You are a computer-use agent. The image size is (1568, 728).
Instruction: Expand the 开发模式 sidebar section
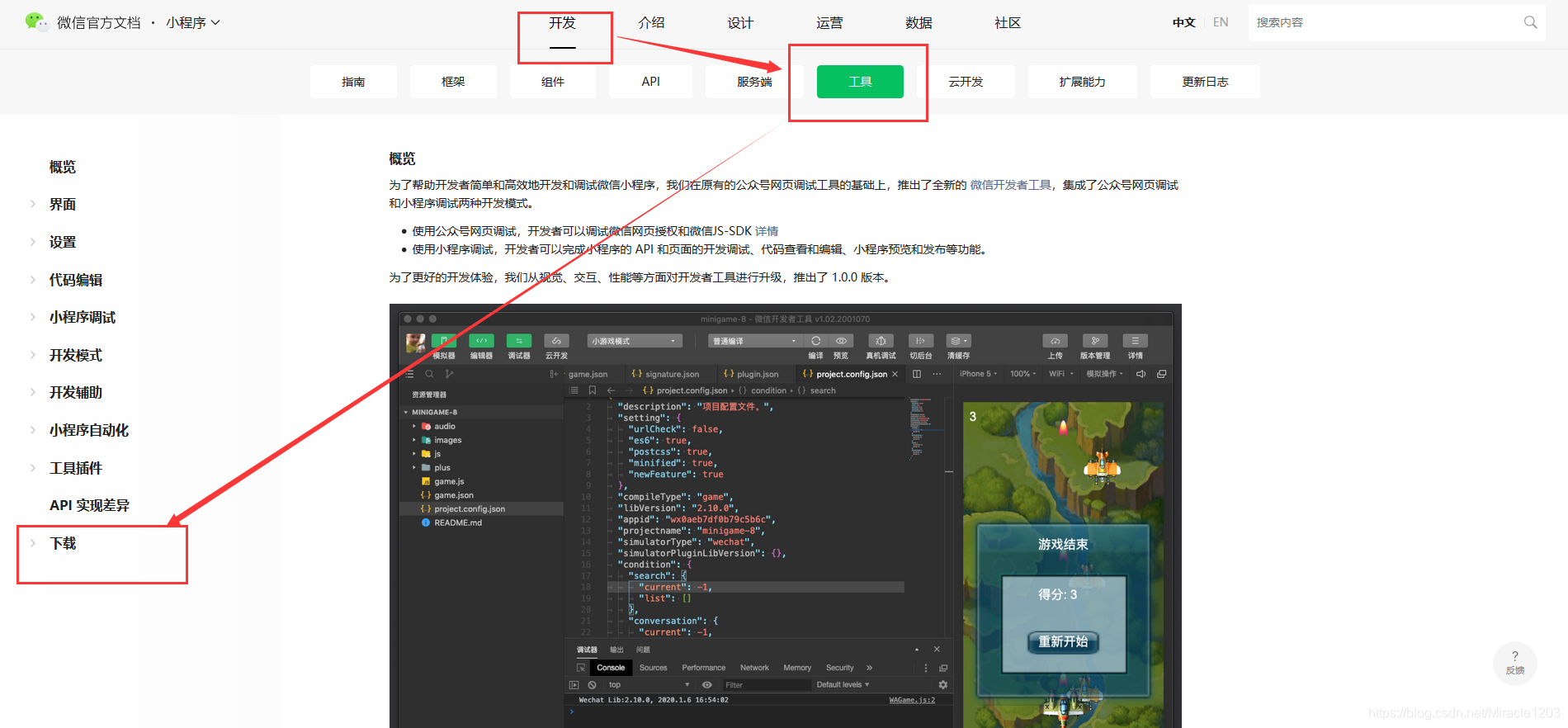[76, 355]
